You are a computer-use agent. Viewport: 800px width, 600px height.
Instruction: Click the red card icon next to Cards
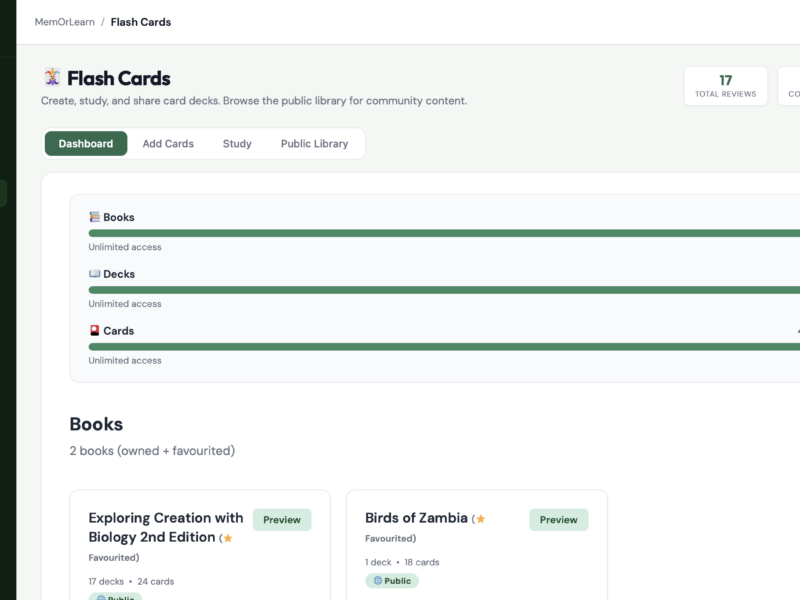(94, 331)
